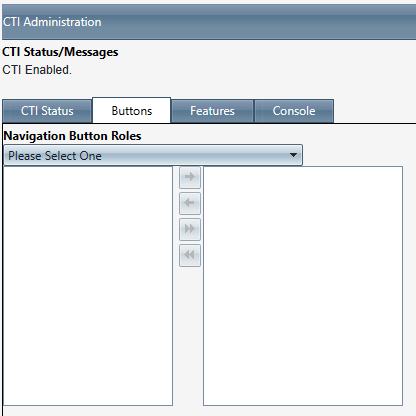
Task: Select the Buttons tab
Action: 132,111
